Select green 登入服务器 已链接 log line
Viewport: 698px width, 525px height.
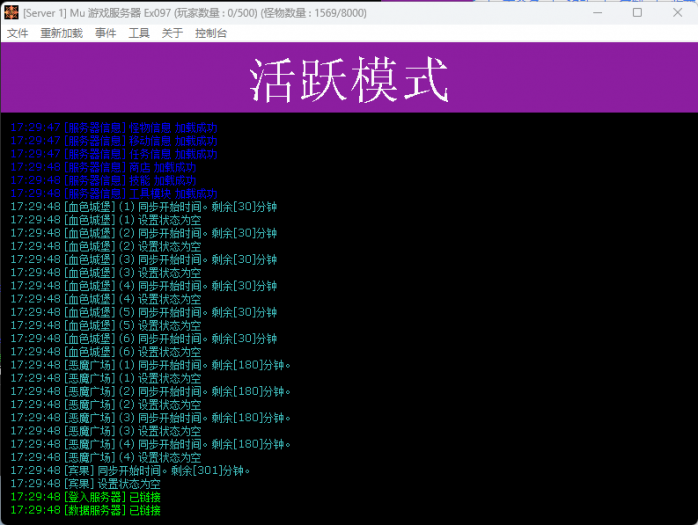[85, 497]
